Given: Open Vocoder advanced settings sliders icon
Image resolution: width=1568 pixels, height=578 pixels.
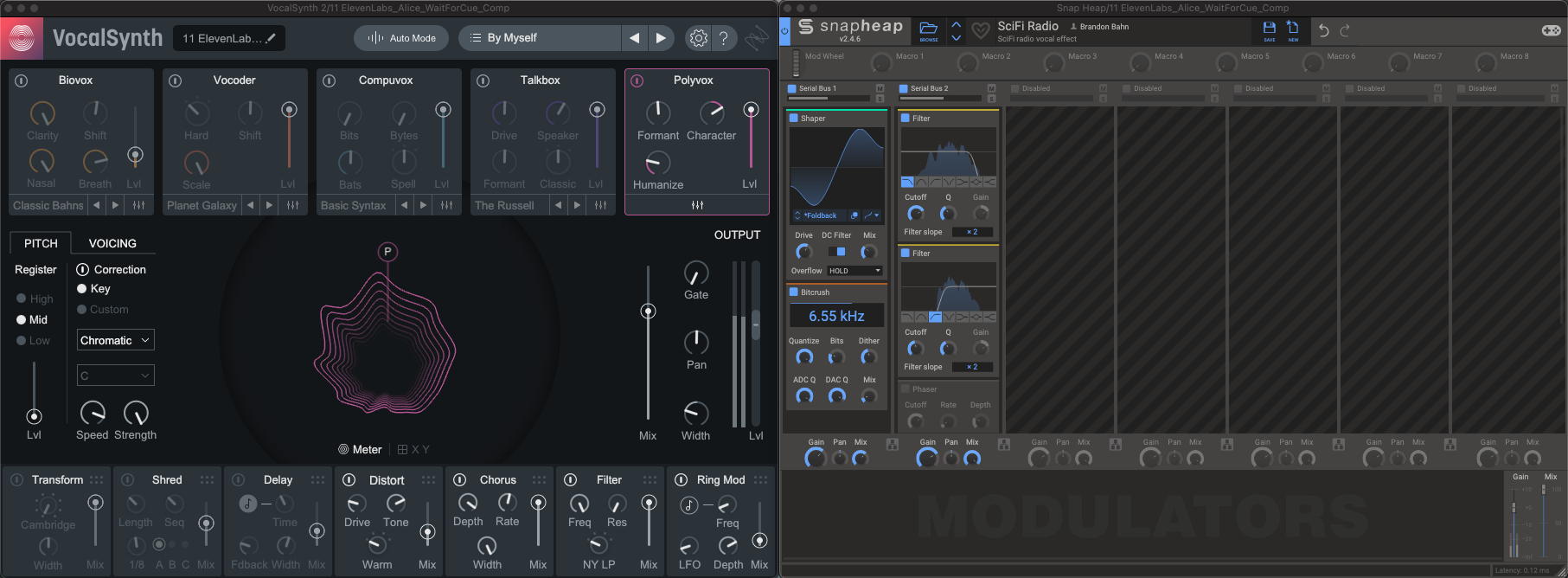Looking at the screenshot, I should 292,205.
